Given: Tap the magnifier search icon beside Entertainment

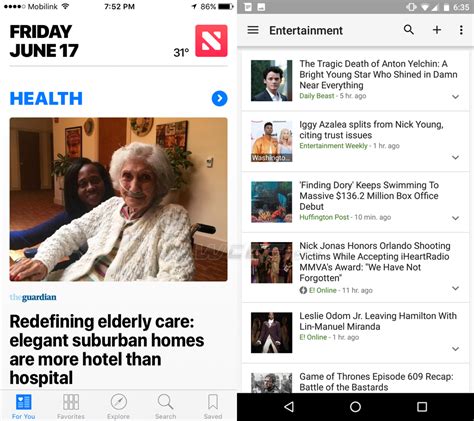Looking at the screenshot, I should point(409,30).
